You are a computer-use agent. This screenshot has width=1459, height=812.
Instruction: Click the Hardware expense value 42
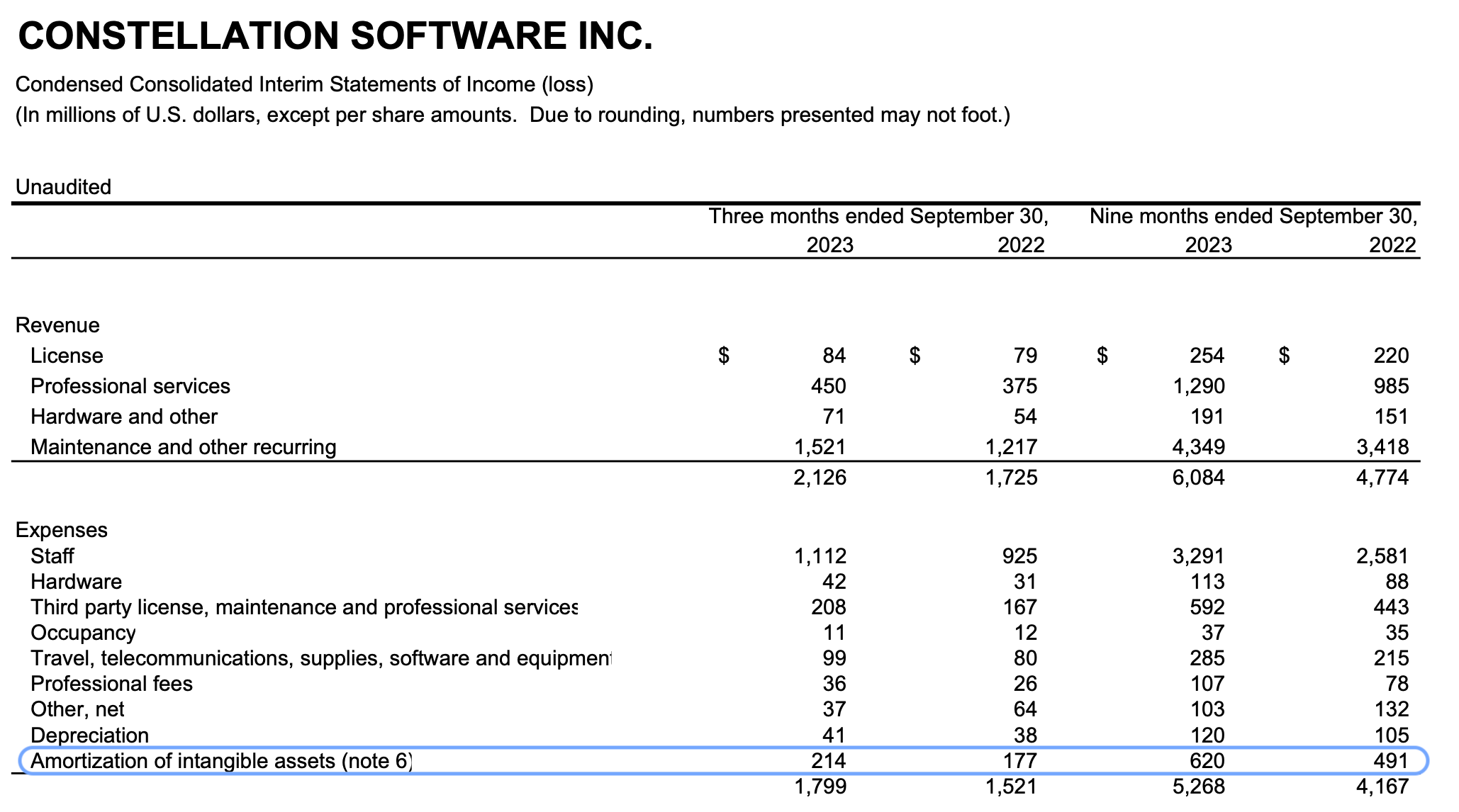coord(834,582)
